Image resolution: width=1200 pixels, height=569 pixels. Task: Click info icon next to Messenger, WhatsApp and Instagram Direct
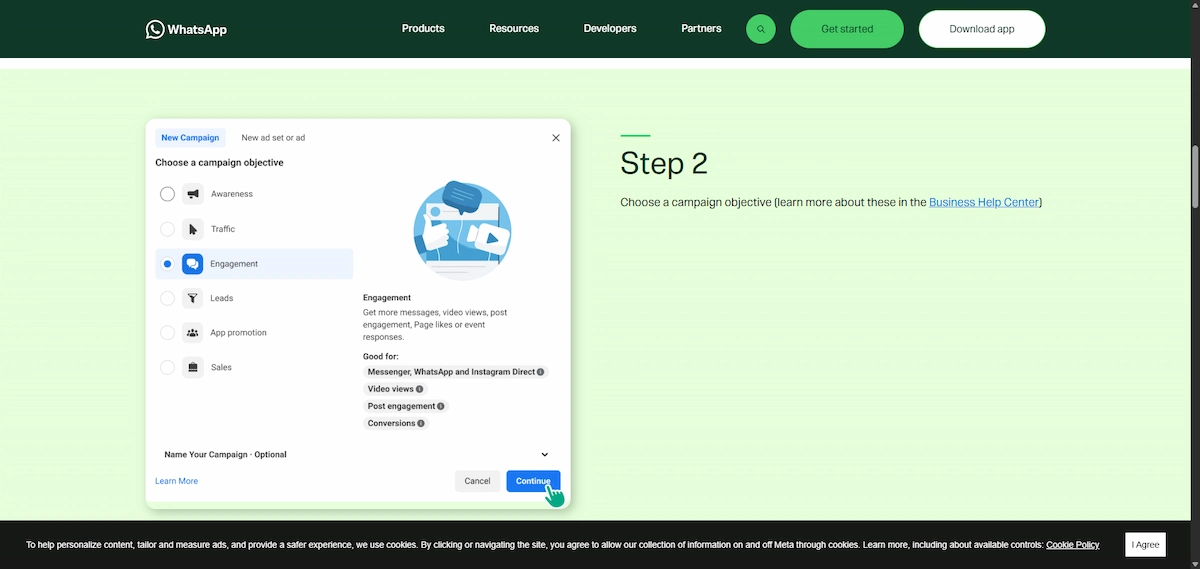click(540, 372)
